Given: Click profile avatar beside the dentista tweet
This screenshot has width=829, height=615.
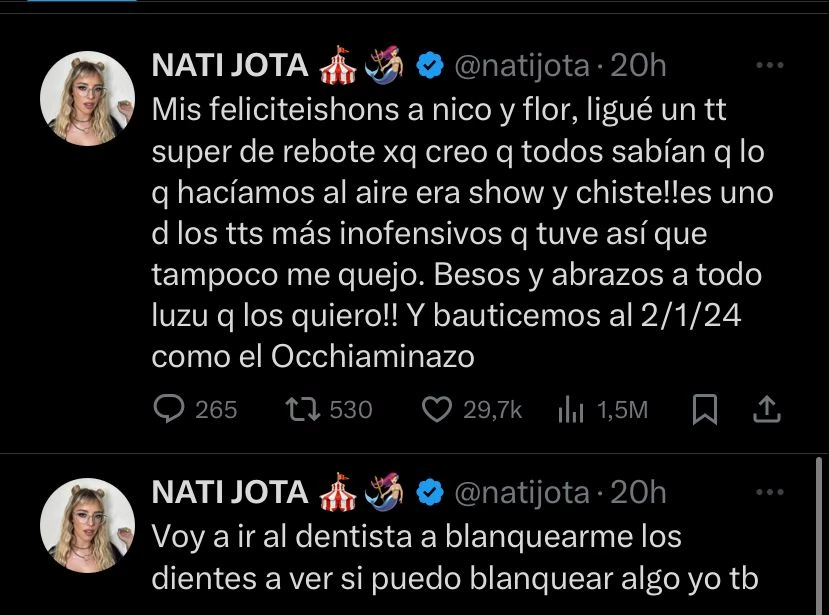Looking at the screenshot, I should coord(87,524).
